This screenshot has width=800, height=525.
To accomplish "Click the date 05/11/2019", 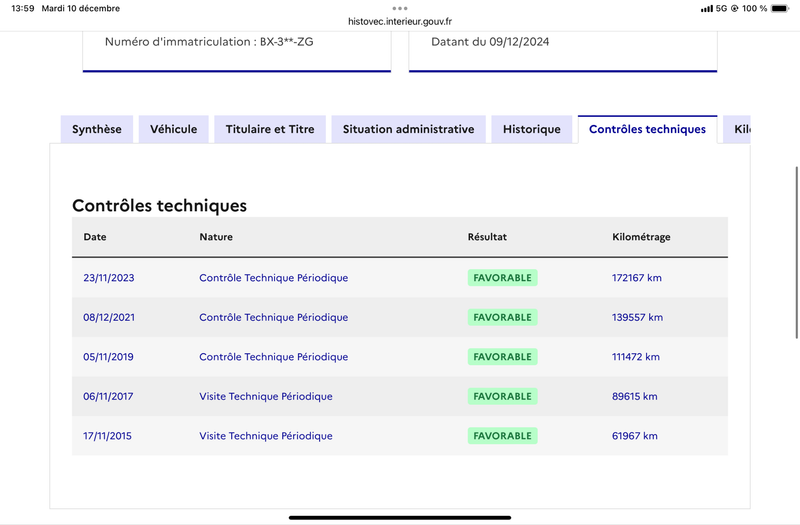I will click(x=108, y=357).
